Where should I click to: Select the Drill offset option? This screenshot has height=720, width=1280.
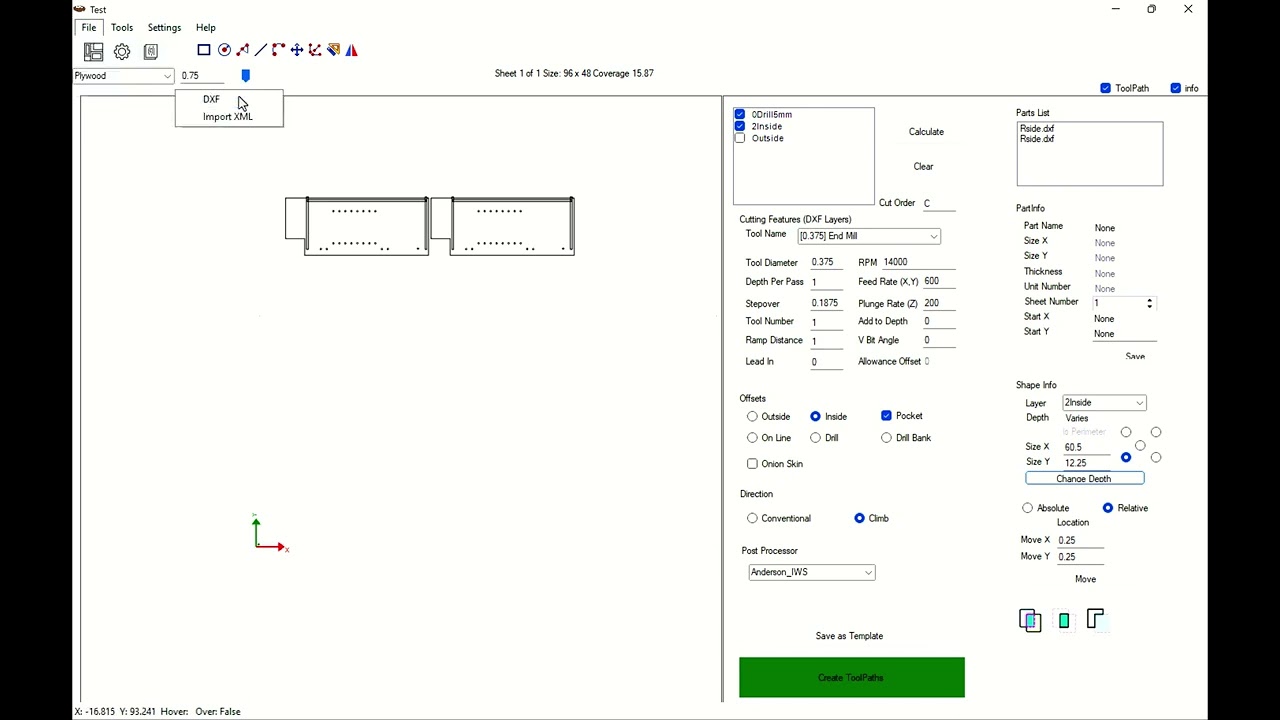coord(815,438)
